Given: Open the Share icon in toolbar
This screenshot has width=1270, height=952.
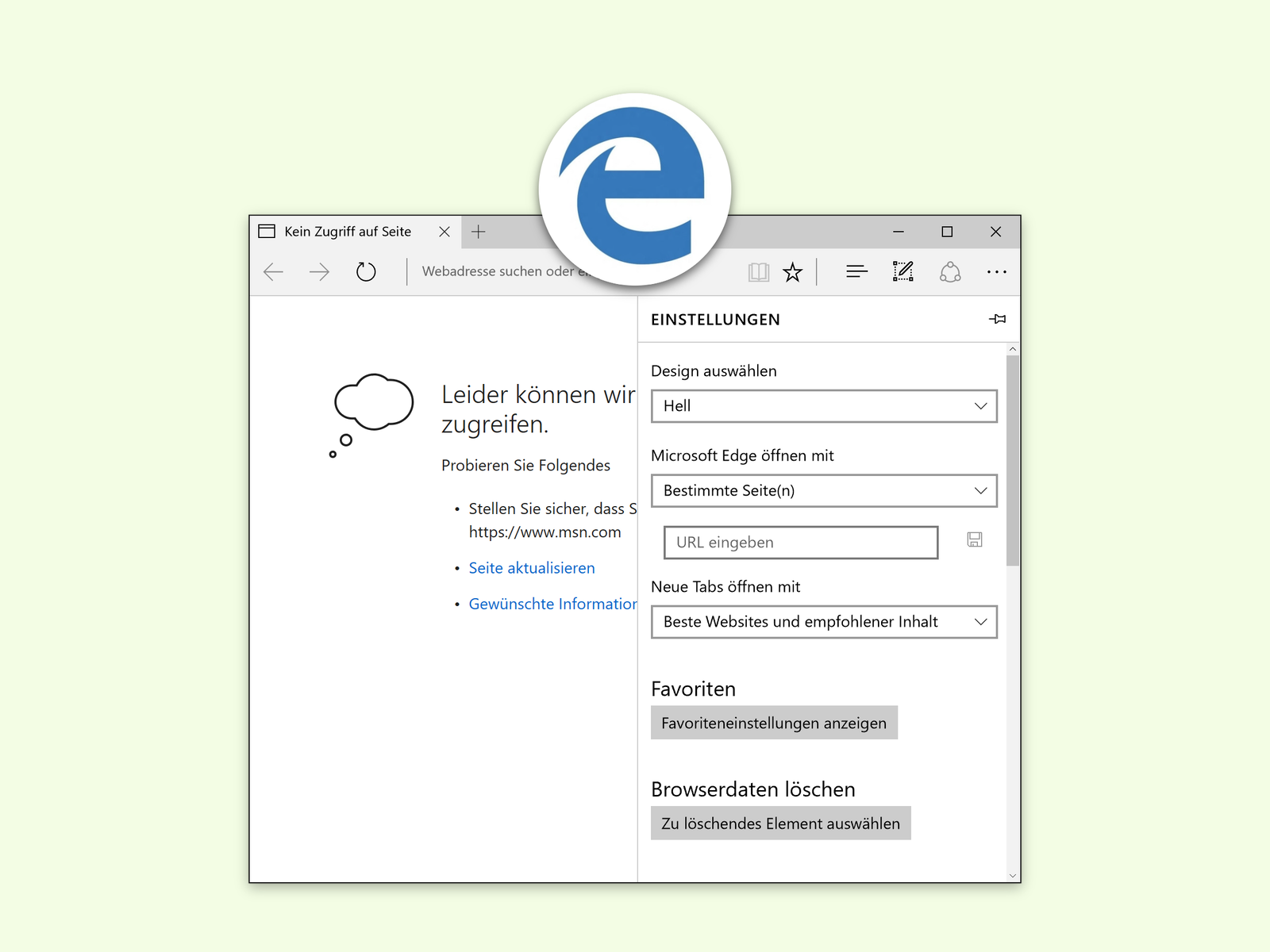Looking at the screenshot, I should [x=950, y=272].
